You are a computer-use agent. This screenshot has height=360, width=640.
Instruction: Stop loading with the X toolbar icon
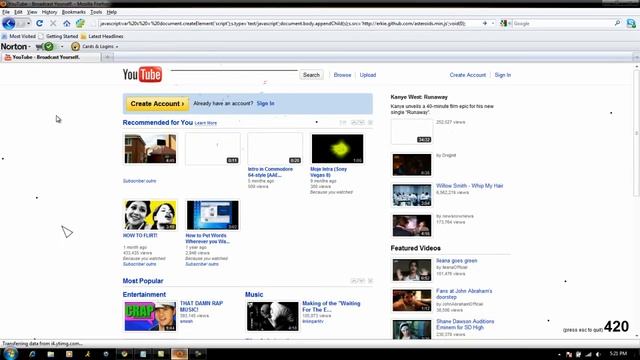point(53,23)
